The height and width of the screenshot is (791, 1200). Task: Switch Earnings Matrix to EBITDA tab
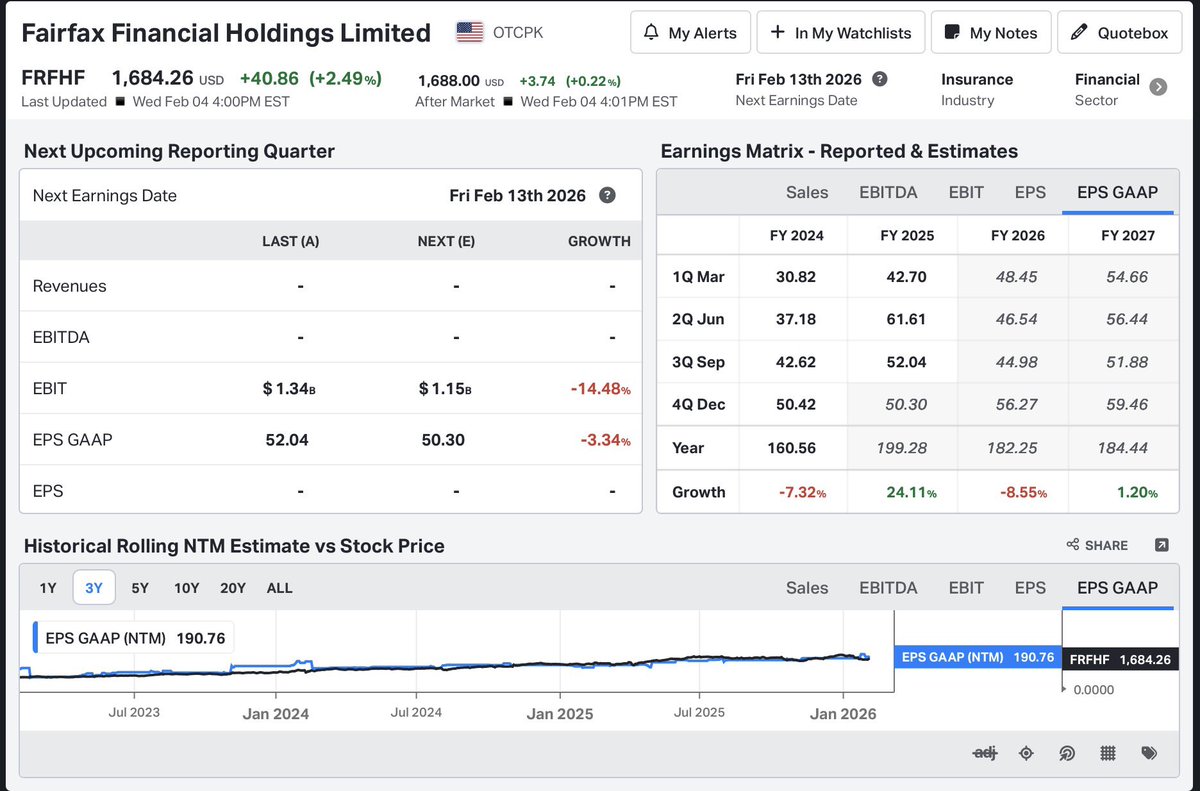pos(888,192)
